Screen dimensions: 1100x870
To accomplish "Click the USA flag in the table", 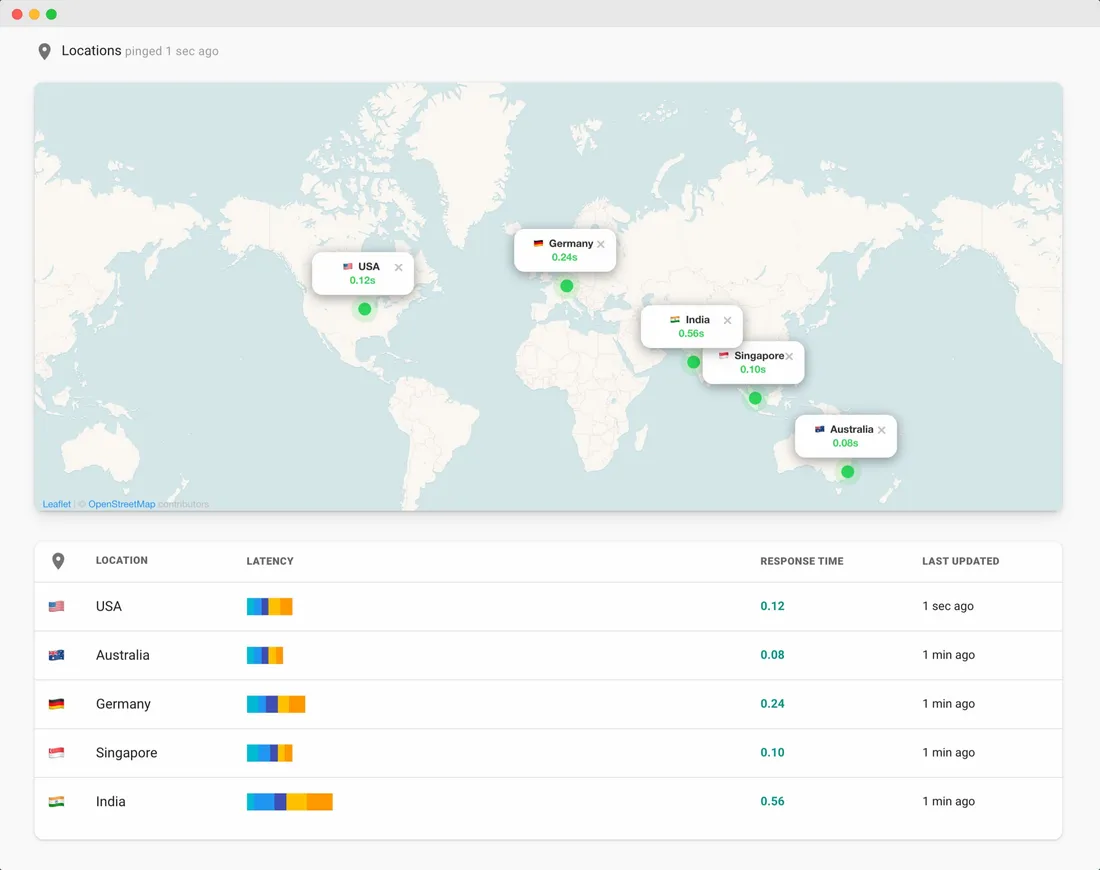I will pos(56,606).
